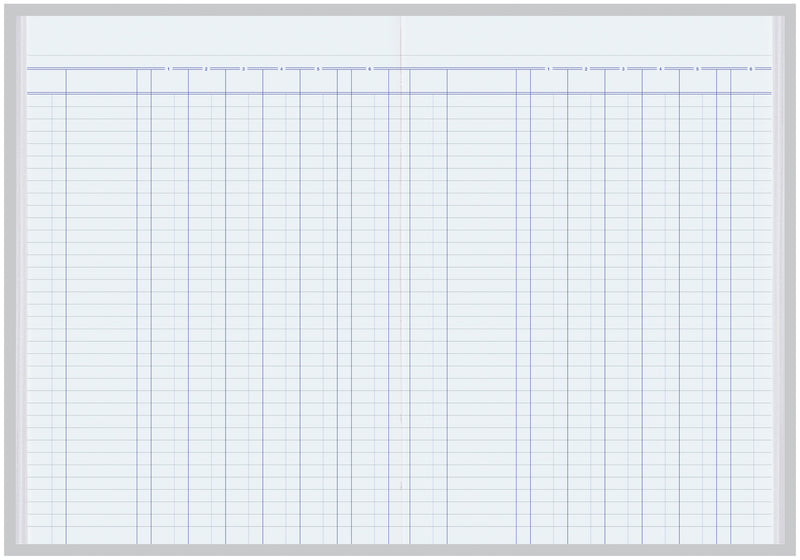
Task: Click column number 6 on the right page
Action: tap(750, 69)
